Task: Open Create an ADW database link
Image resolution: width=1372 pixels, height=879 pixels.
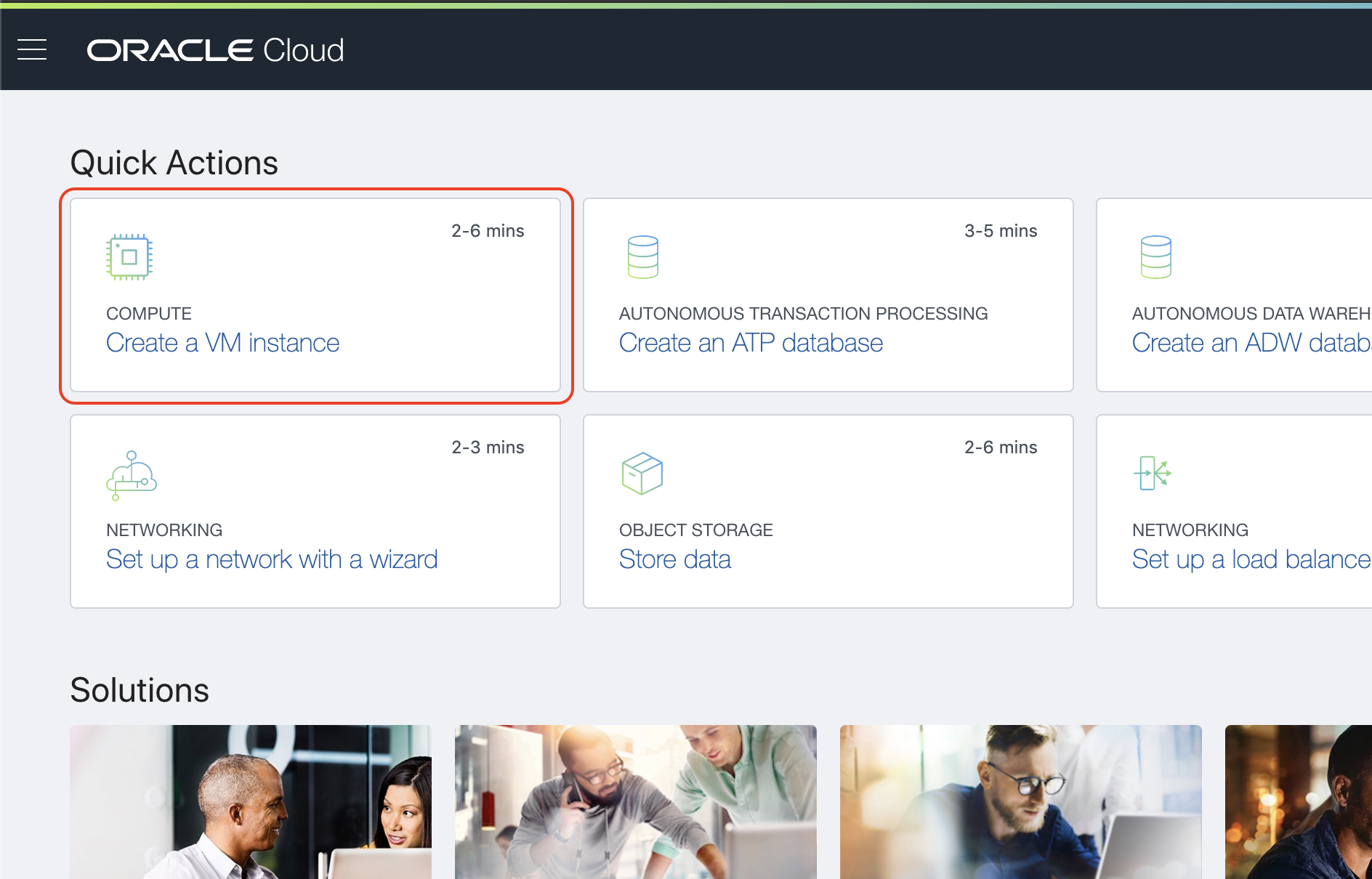Action: (1251, 343)
